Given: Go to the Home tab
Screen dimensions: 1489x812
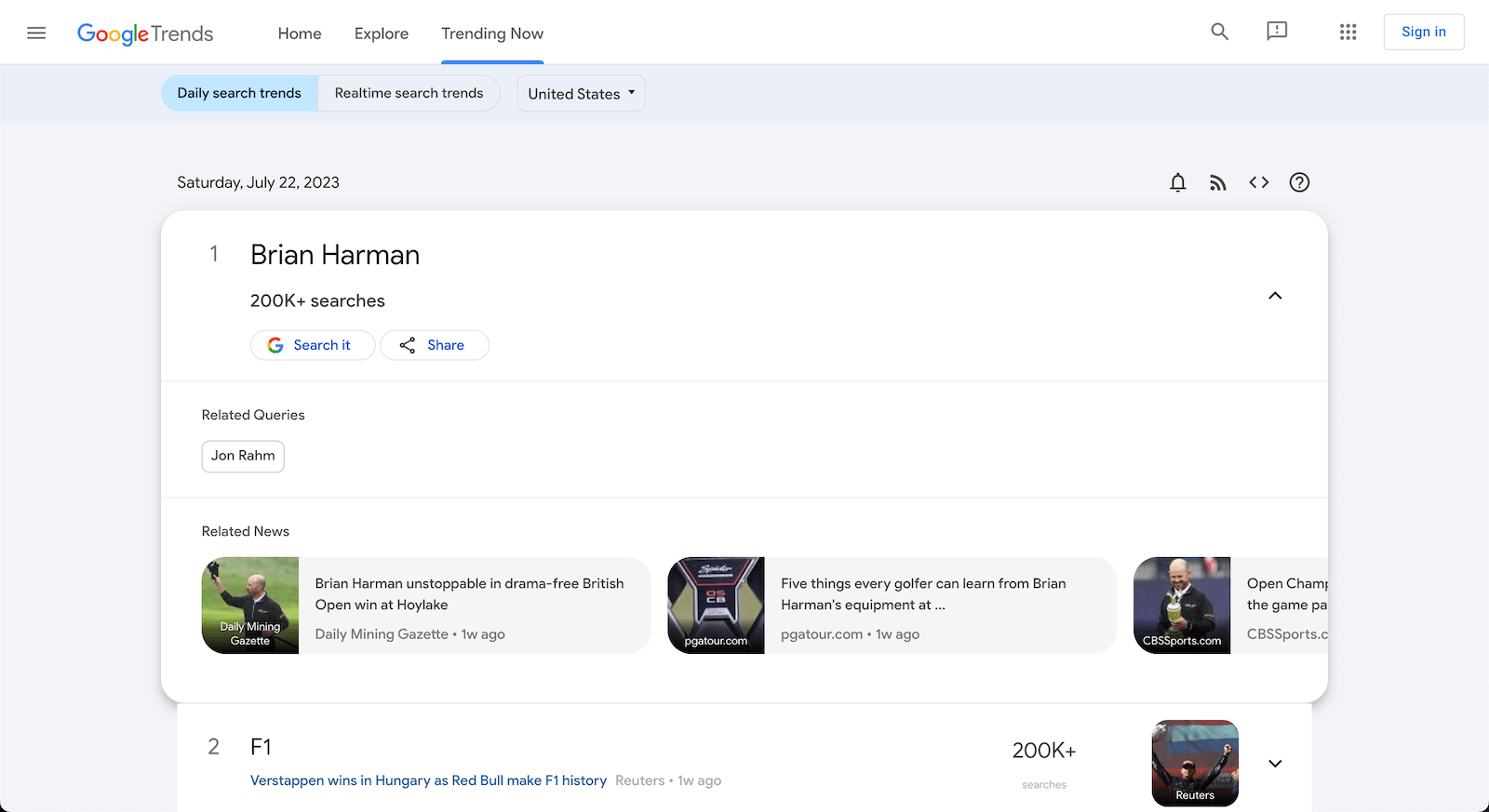Looking at the screenshot, I should tap(300, 33).
